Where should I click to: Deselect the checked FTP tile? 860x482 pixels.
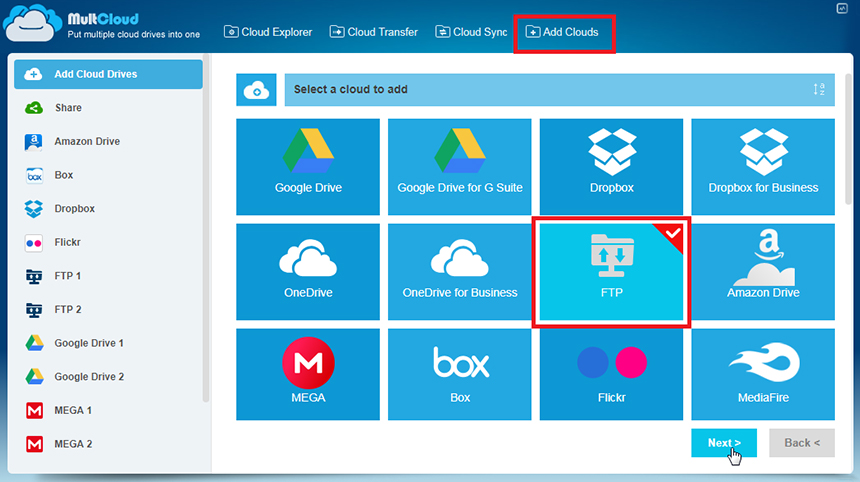(x=611, y=272)
